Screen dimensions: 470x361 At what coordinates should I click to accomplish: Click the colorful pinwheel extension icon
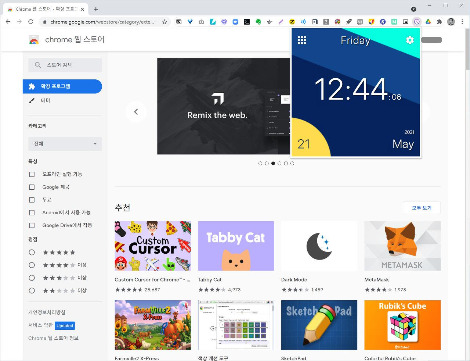[337, 22]
